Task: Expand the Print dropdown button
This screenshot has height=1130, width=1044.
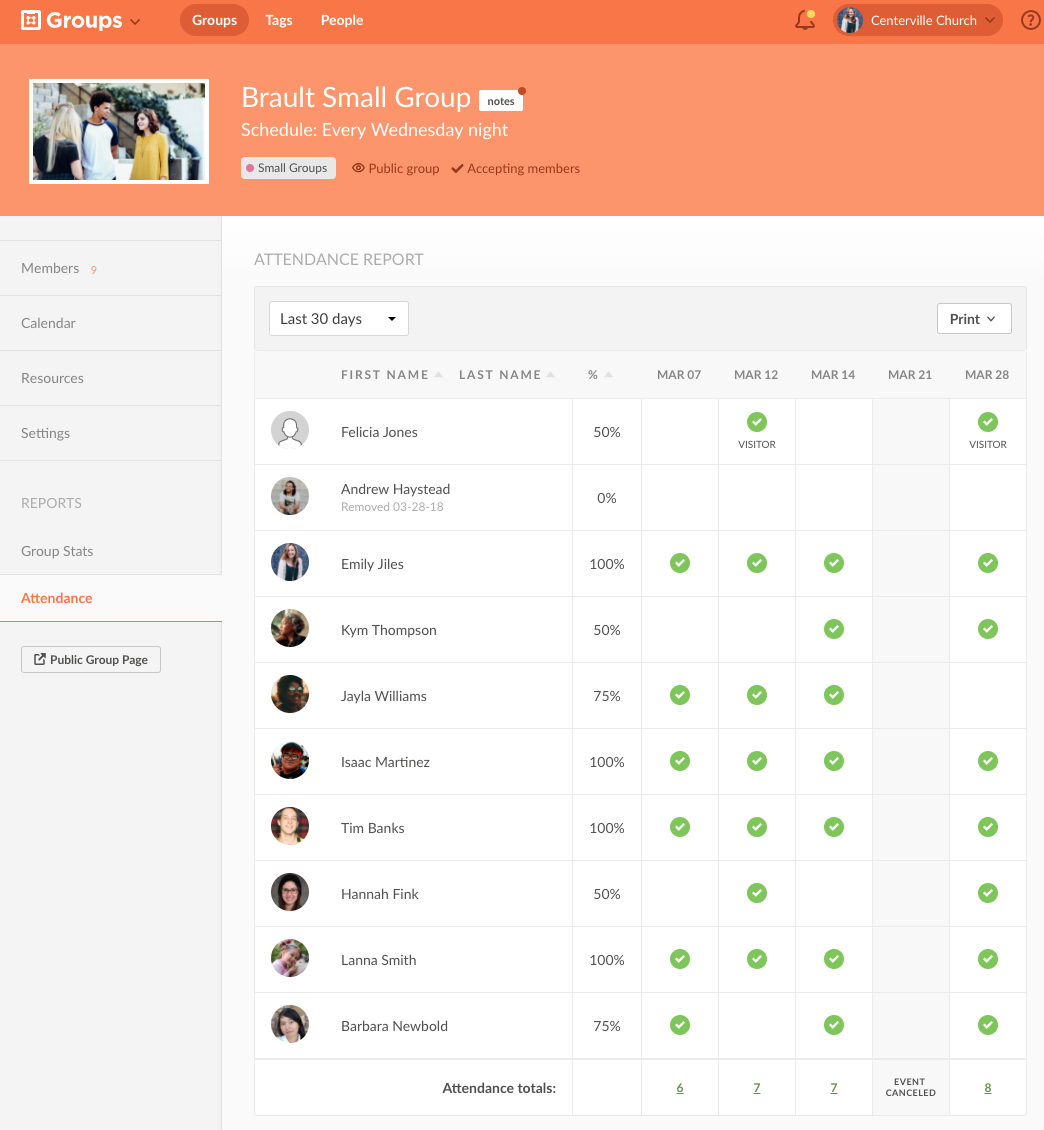Action: coord(973,319)
